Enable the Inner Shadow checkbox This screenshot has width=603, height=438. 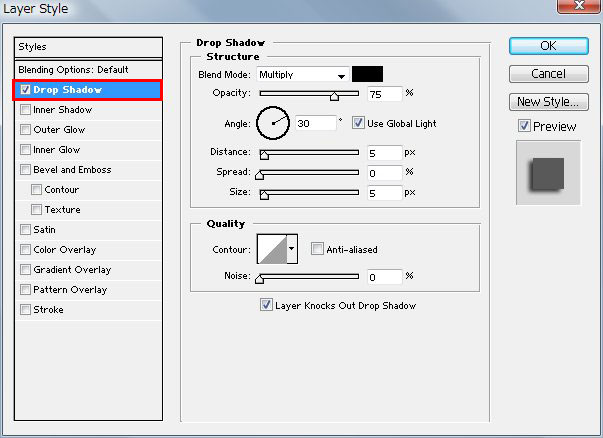click(x=25, y=110)
